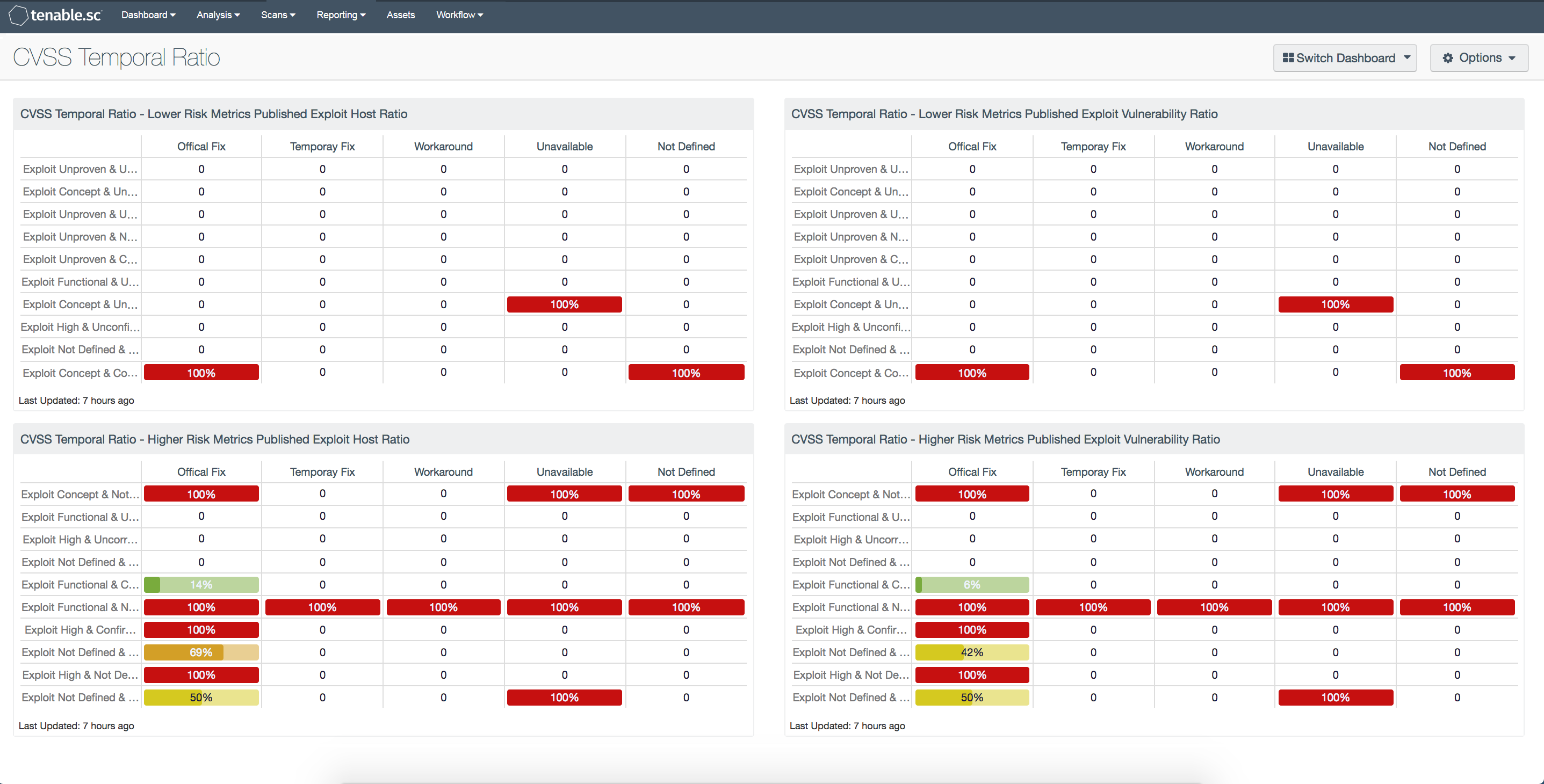Click the 50% bar in Higher Risk Host Ratio
Image resolution: width=1544 pixels, height=784 pixels.
201,697
